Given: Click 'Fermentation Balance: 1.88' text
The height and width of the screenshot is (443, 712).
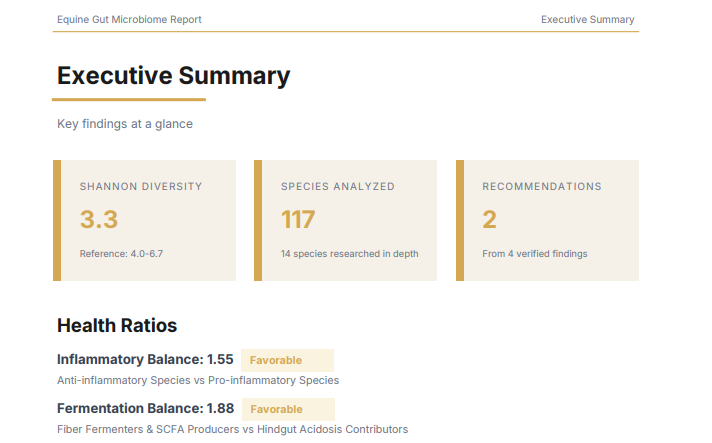Looking at the screenshot, I should [x=145, y=409].
